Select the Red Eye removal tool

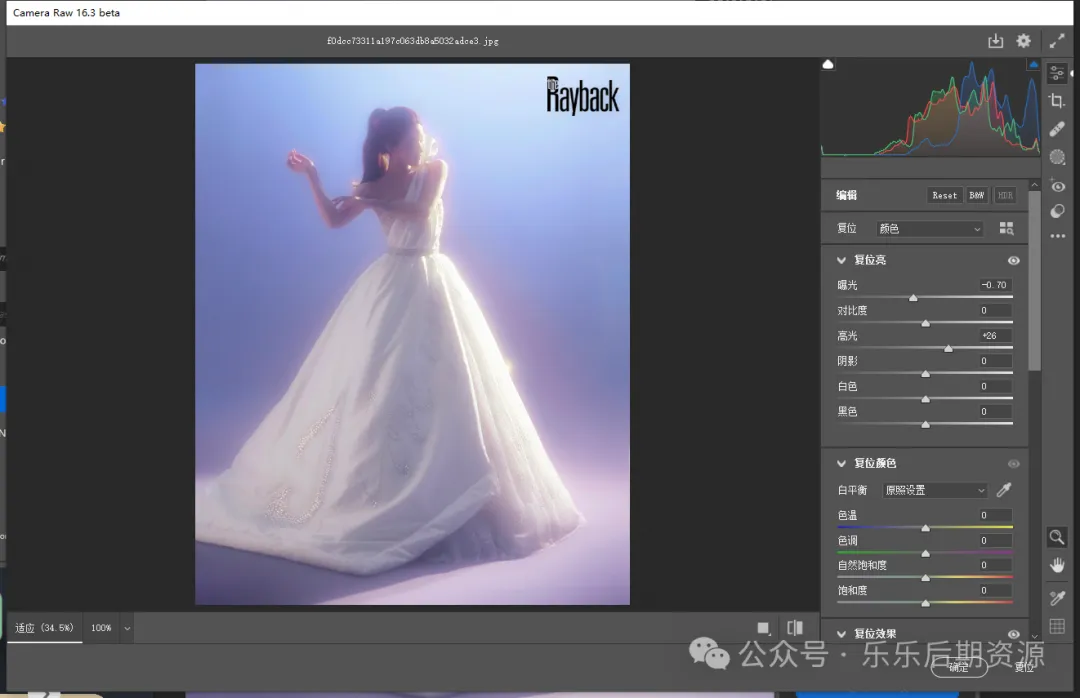1057,186
